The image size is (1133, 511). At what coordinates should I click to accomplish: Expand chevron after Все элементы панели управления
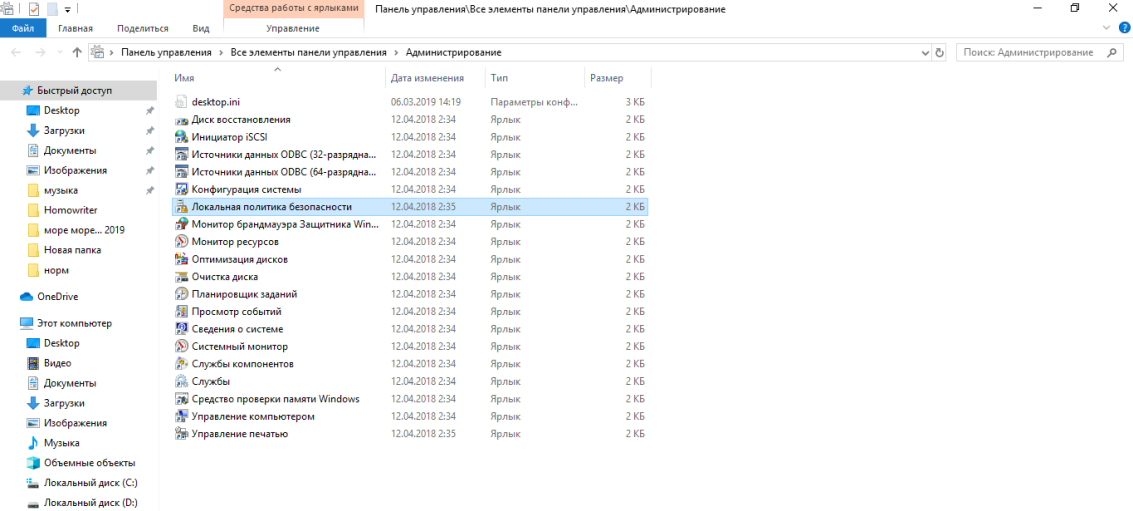[x=396, y=53]
